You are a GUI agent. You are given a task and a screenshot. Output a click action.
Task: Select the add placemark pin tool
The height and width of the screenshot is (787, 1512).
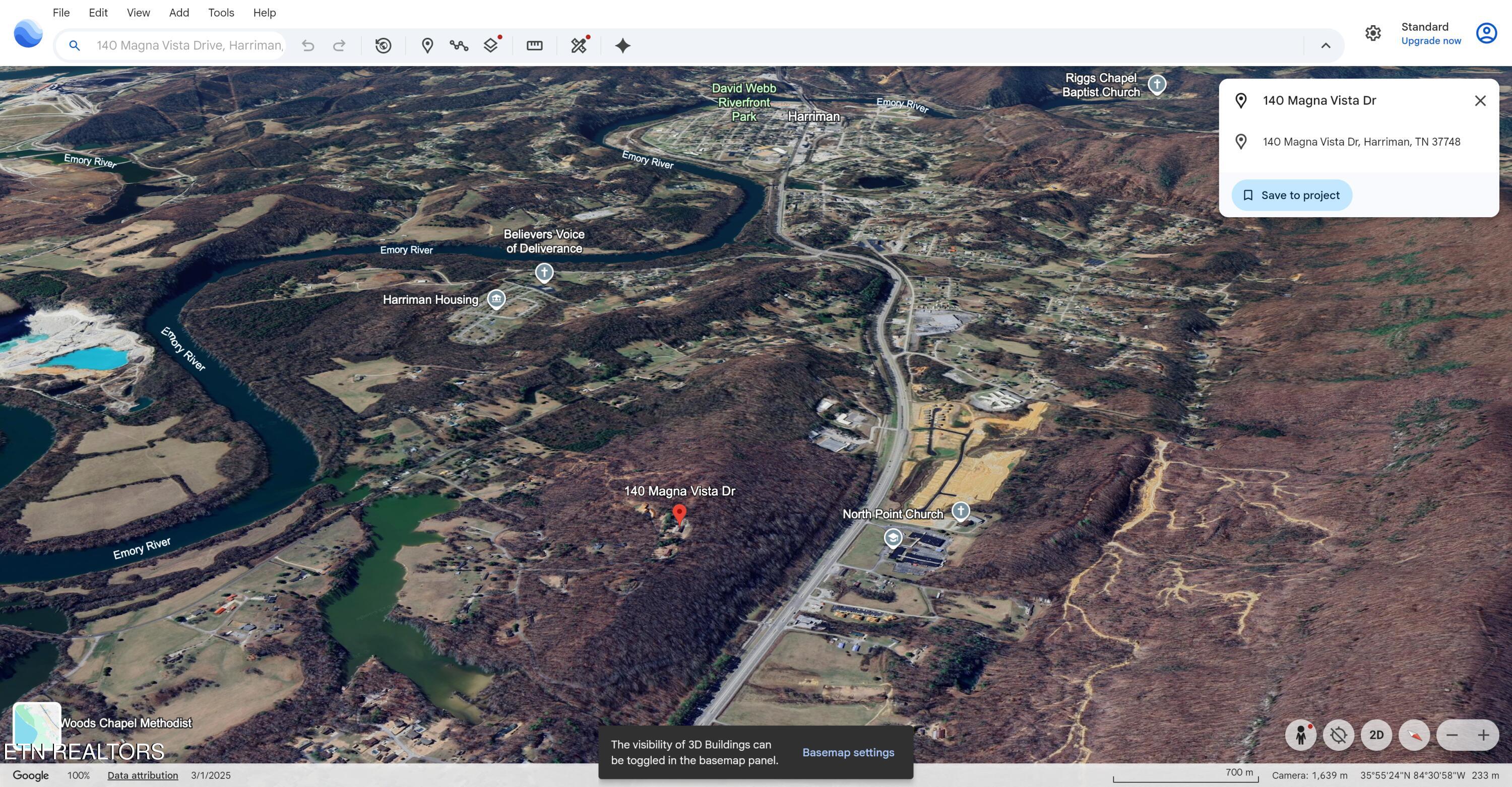(427, 45)
